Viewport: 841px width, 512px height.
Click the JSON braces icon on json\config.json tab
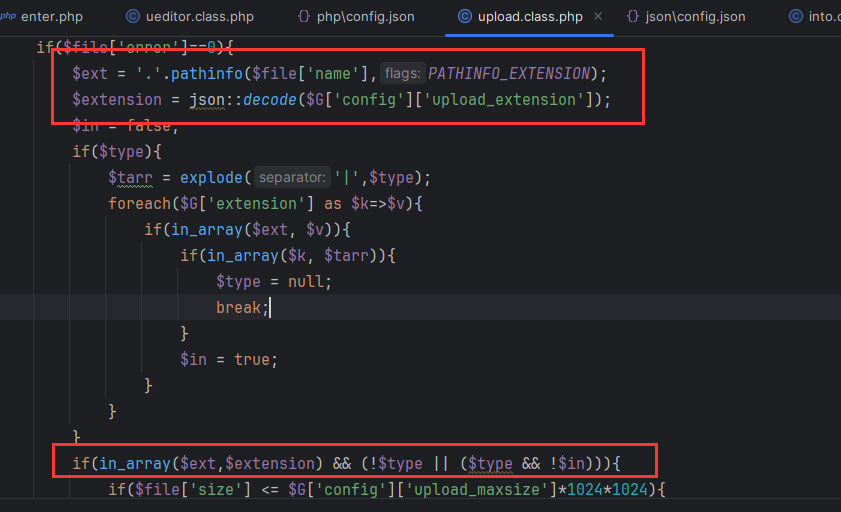point(634,17)
